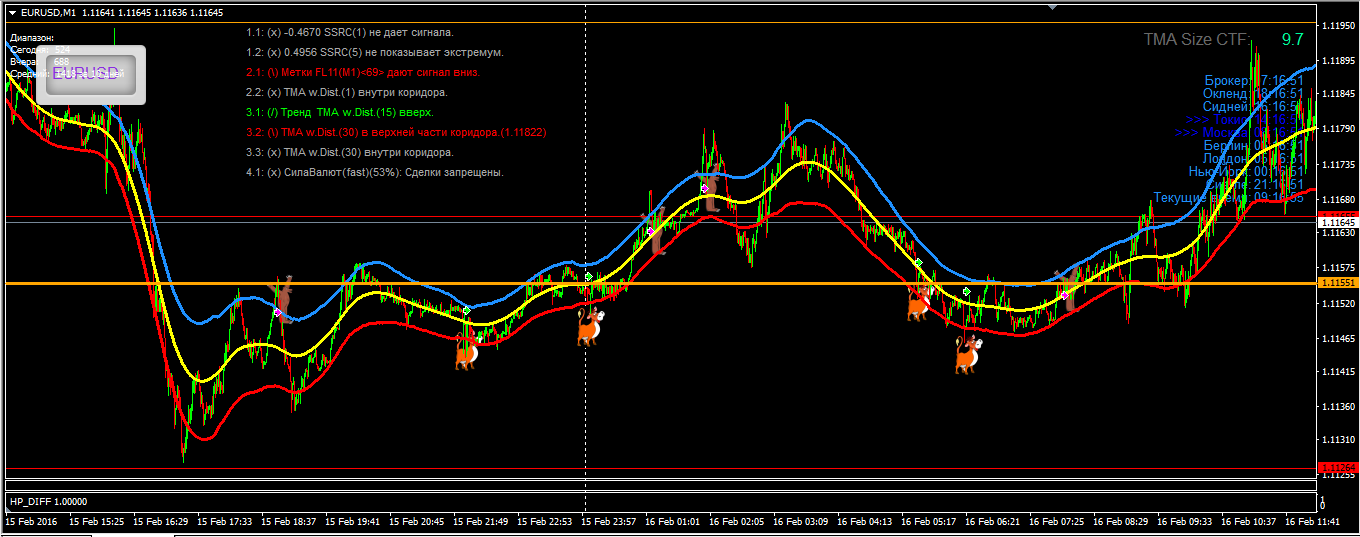Image resolution: width=1360 pixels, height=537 pixels.
Task: Click the 1.11950 price scale label
Action: (1339, 25)
